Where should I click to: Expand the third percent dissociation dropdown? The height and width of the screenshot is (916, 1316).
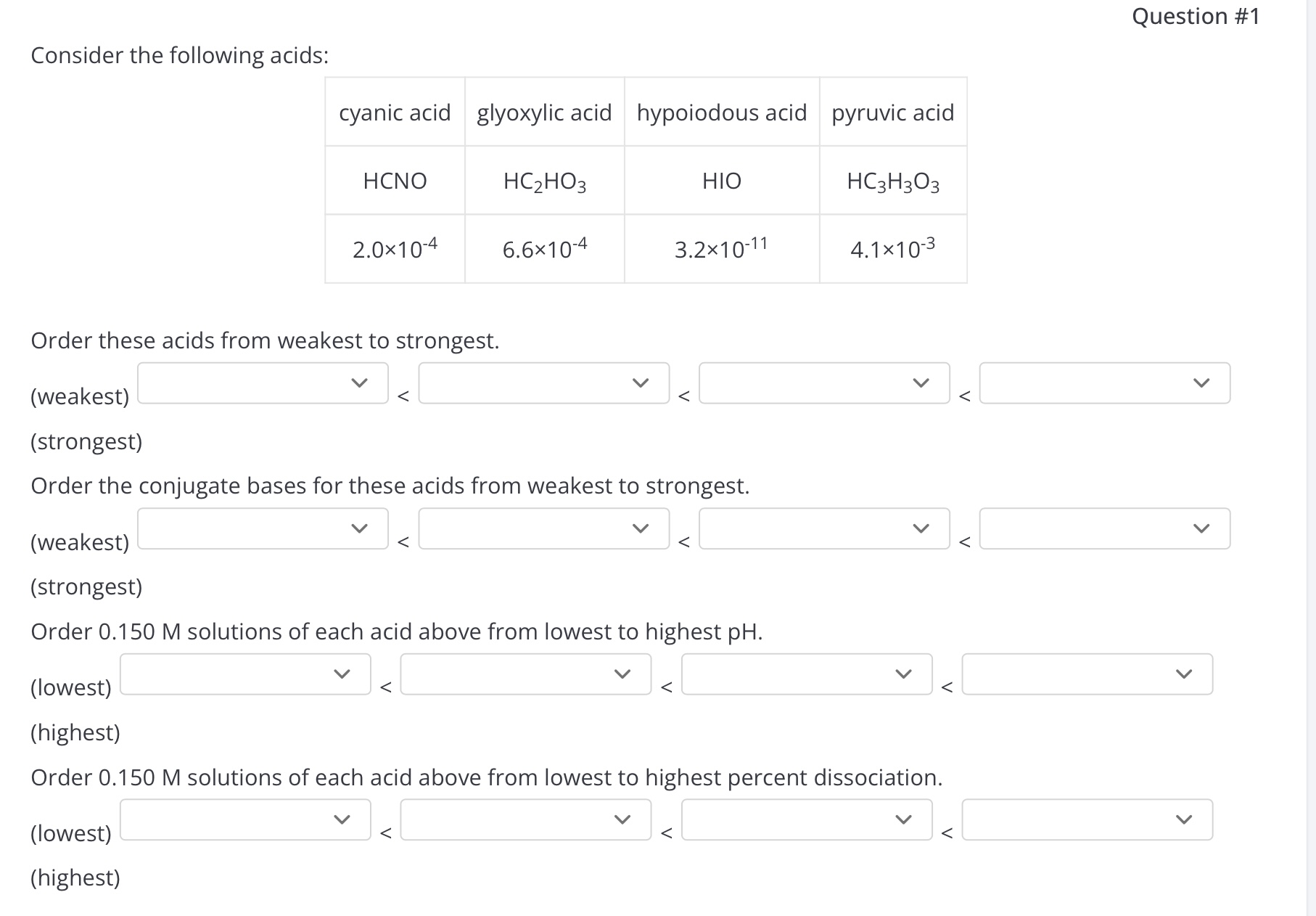coord(805,820)
